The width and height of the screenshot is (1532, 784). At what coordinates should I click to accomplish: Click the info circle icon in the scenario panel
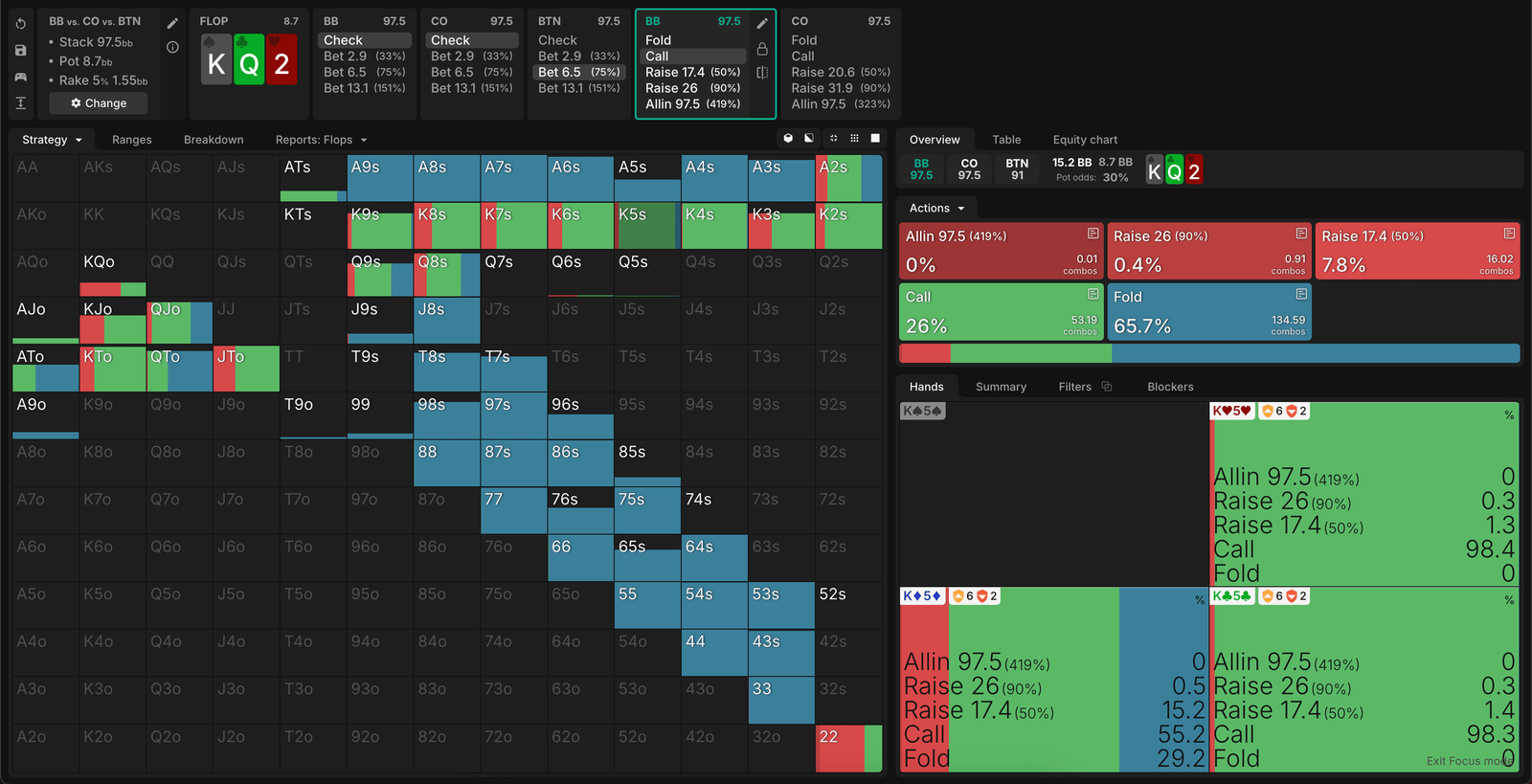(172, 47)
